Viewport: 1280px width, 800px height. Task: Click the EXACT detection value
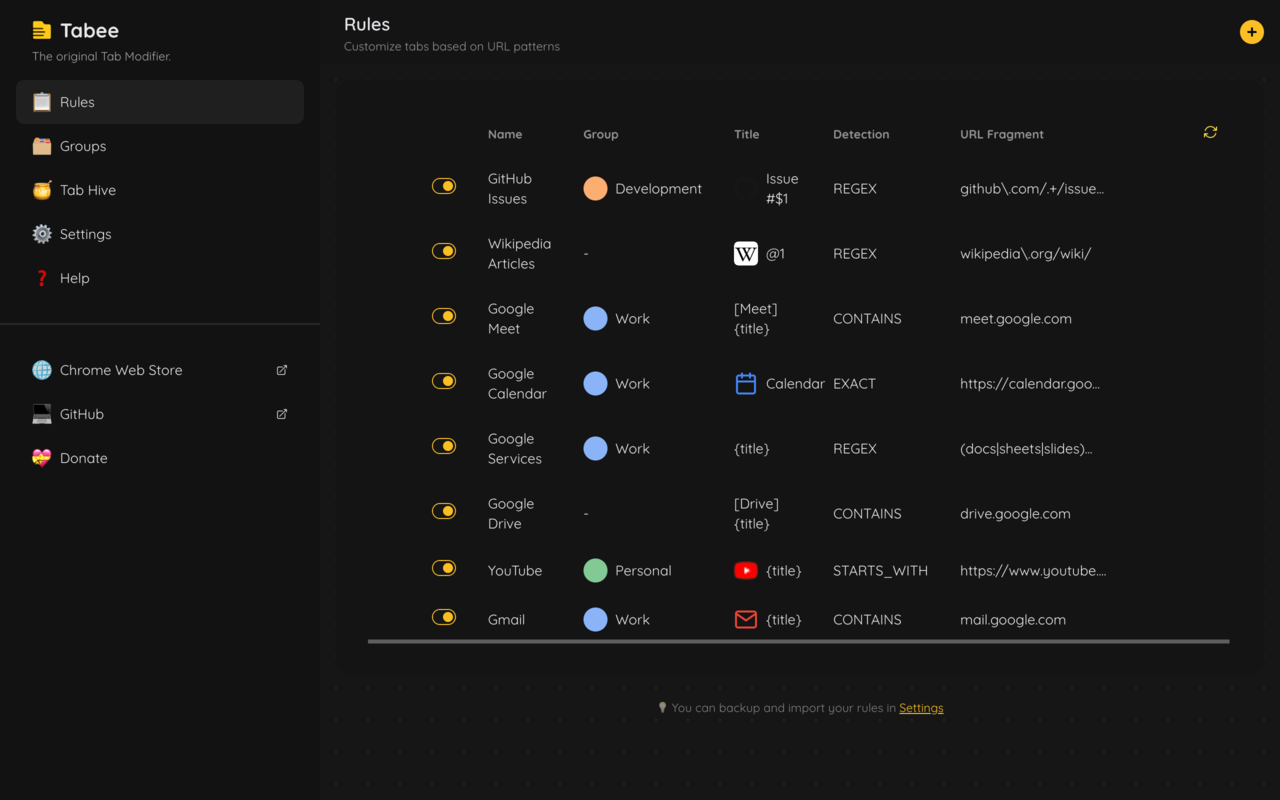tap(854, 383)
